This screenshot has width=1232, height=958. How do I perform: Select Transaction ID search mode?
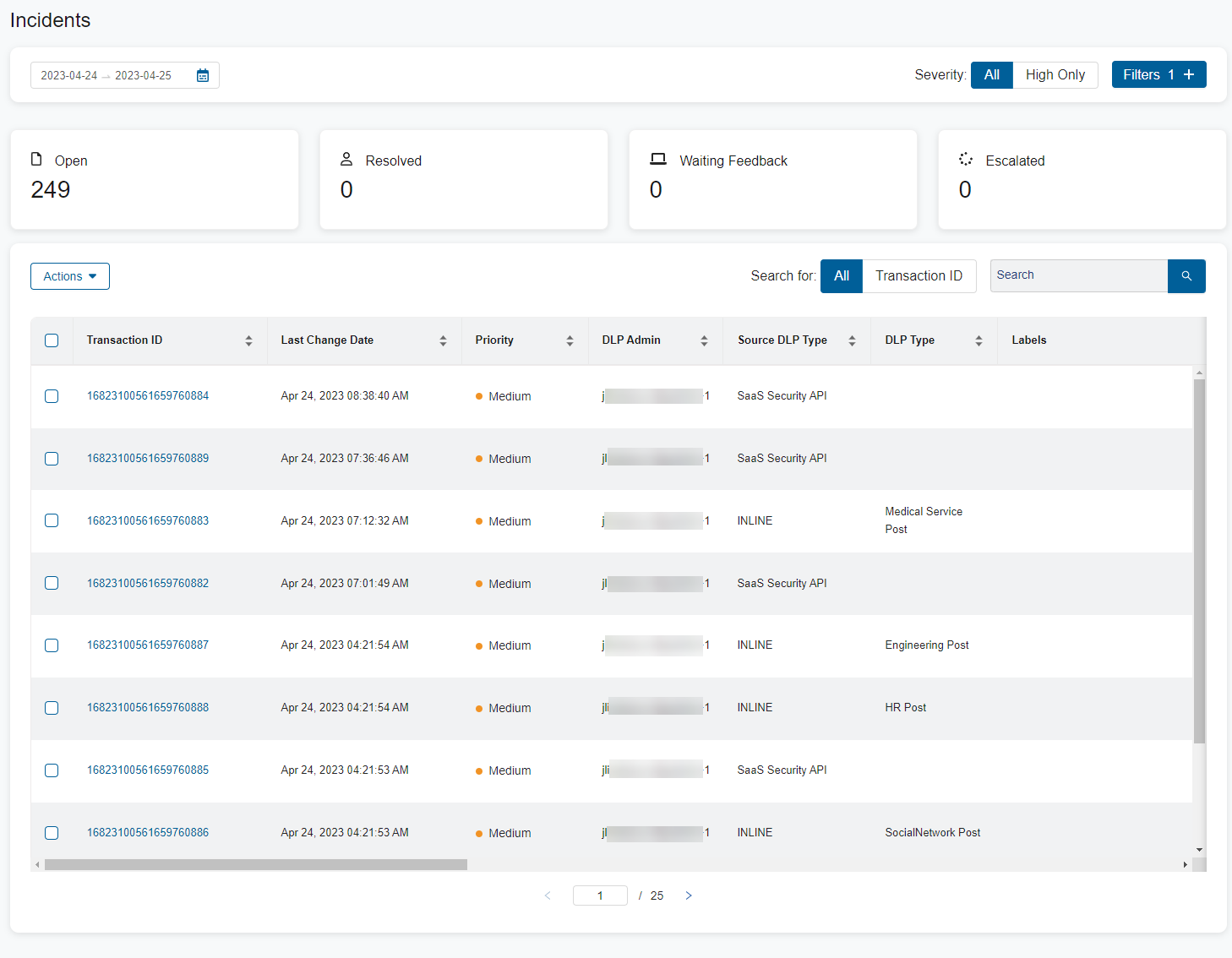919,276
